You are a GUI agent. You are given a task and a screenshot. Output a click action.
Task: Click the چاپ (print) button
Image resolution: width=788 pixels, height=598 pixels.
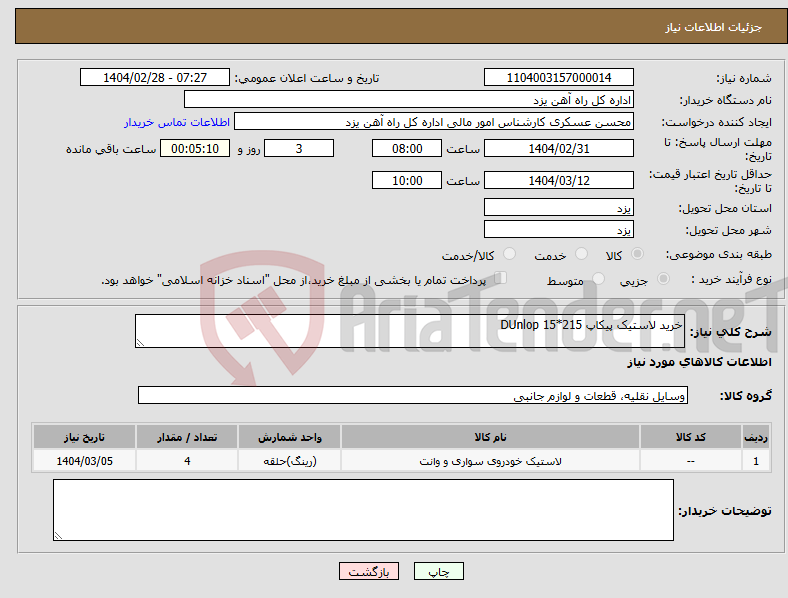coord(439,571)
